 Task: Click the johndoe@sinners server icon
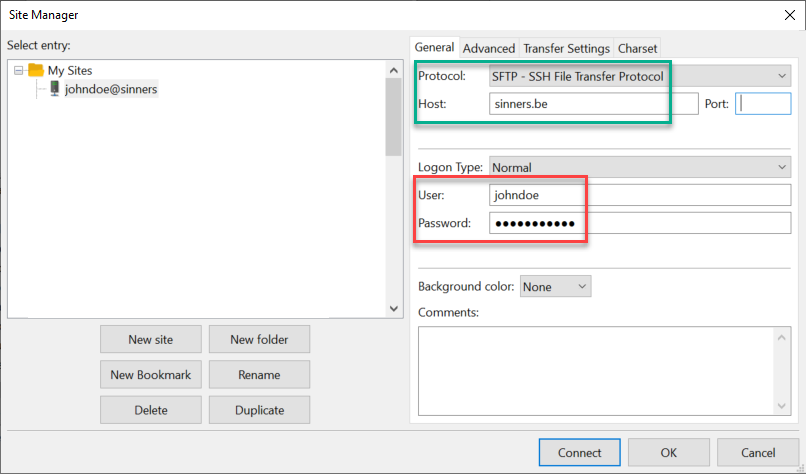tap(55, 89)
